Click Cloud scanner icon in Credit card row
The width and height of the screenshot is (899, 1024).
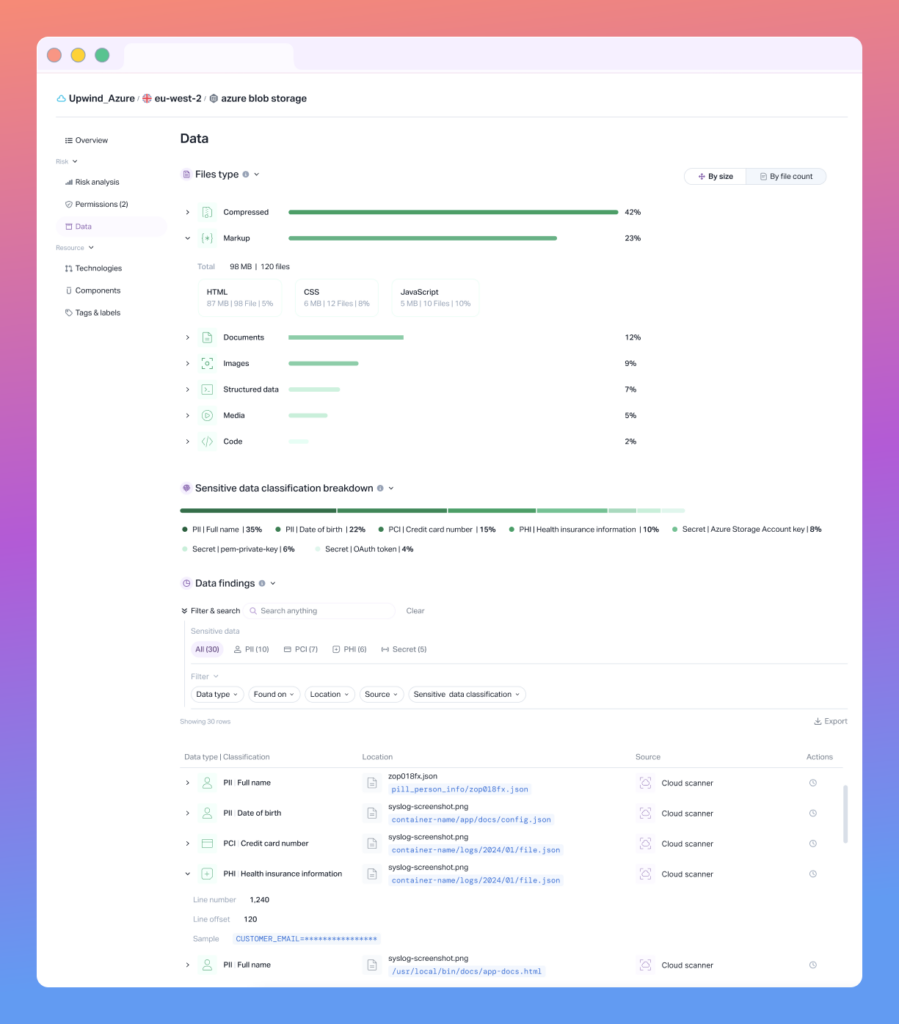[x=645, y=843]
